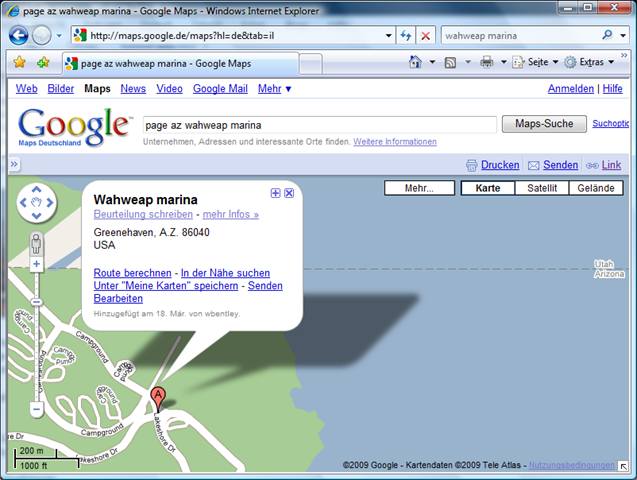
Task: Open the Favorites star icon
Action: coord(19,62)
